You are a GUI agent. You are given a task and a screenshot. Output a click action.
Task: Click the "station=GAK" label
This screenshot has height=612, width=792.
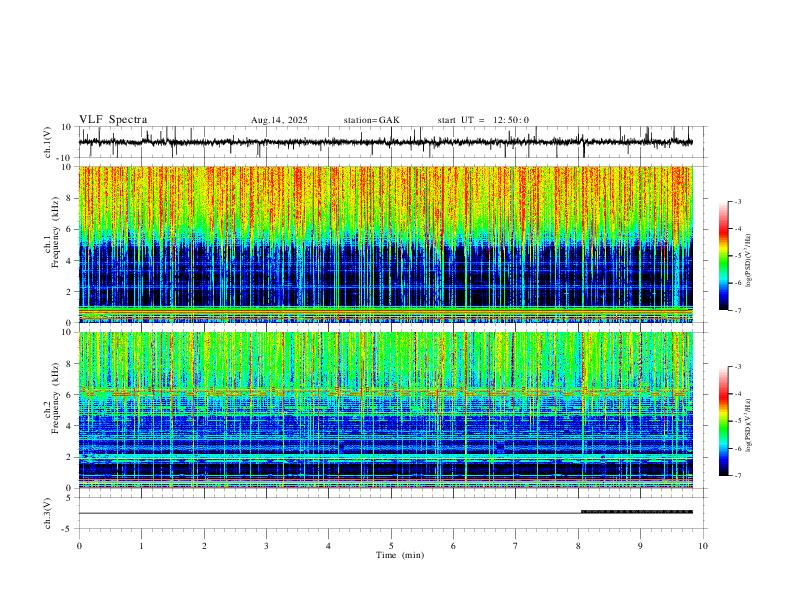[372, 120]
